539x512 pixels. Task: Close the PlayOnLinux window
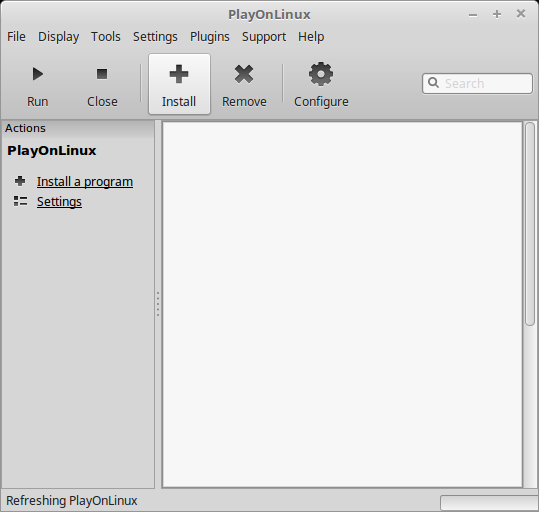[x=521, y=14]
